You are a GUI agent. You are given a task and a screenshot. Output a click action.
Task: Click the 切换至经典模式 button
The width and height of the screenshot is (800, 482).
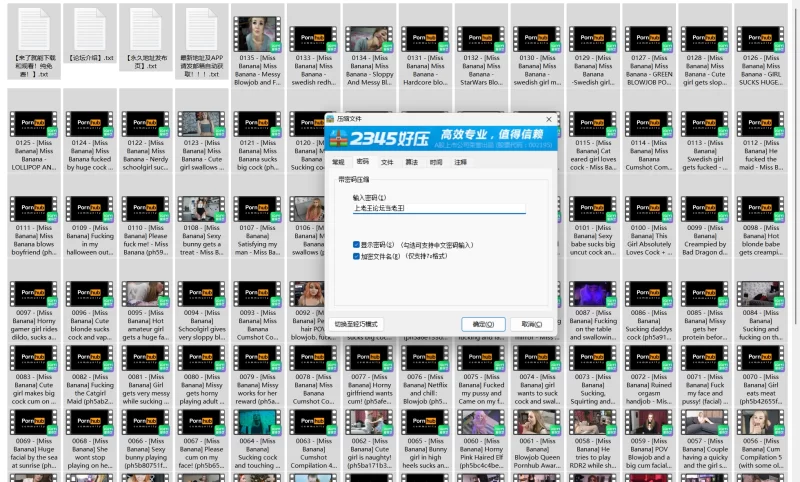pos(356,324)
